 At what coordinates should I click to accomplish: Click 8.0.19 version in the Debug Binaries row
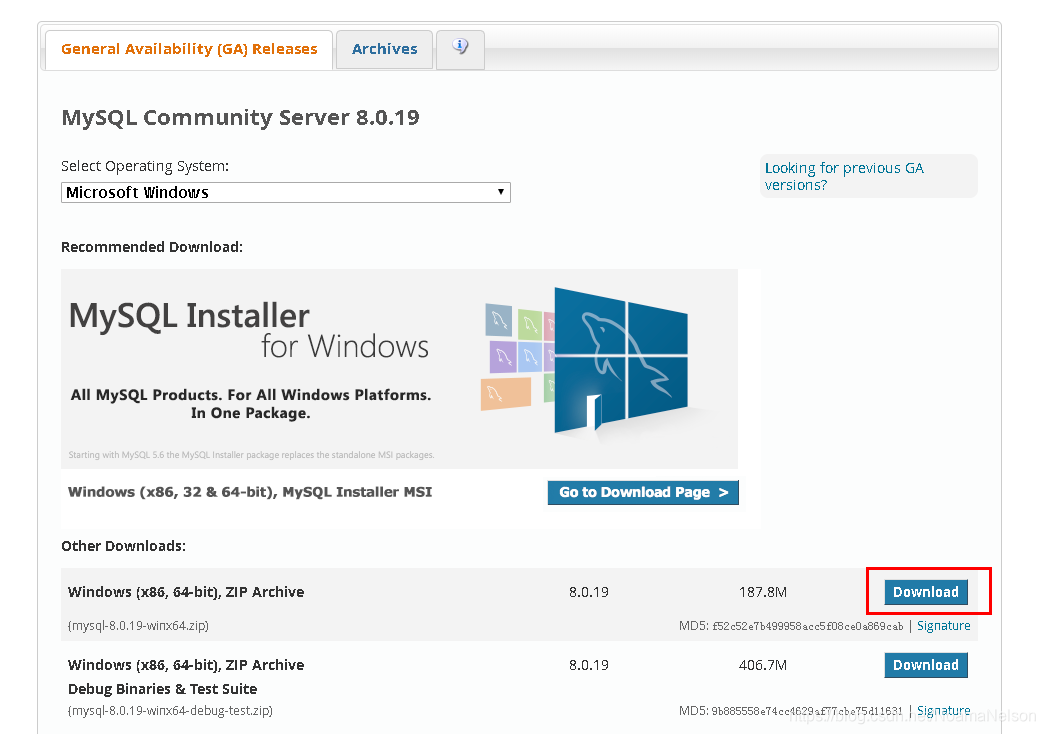point(588,665)
